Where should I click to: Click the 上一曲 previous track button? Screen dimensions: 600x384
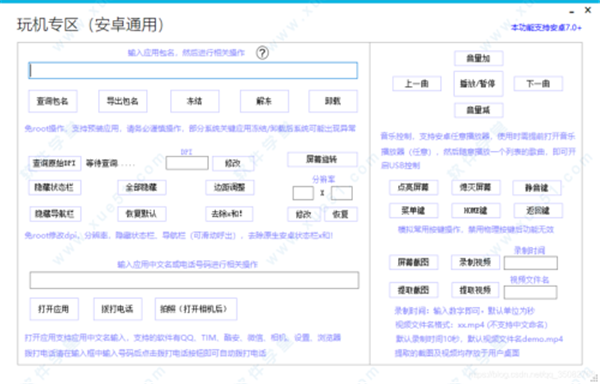(417, 84)
